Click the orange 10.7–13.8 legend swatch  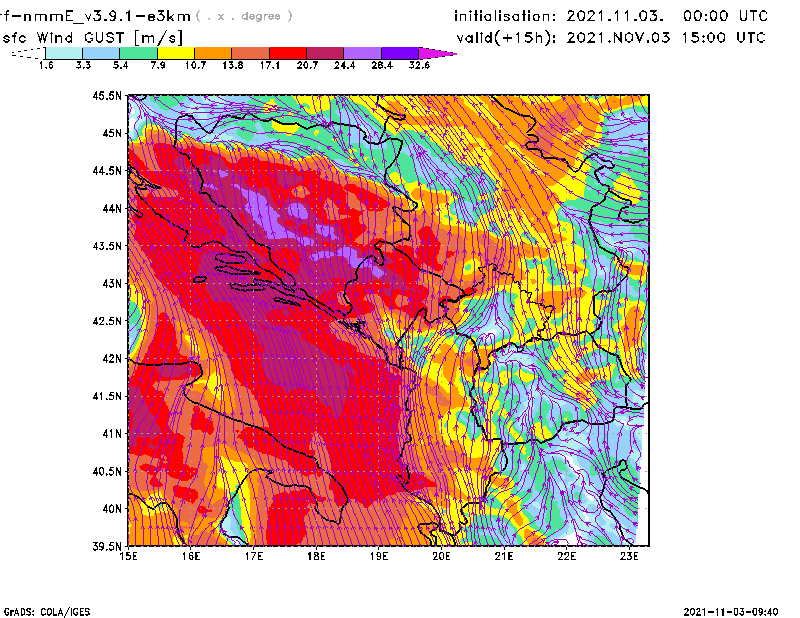[213, 53]
